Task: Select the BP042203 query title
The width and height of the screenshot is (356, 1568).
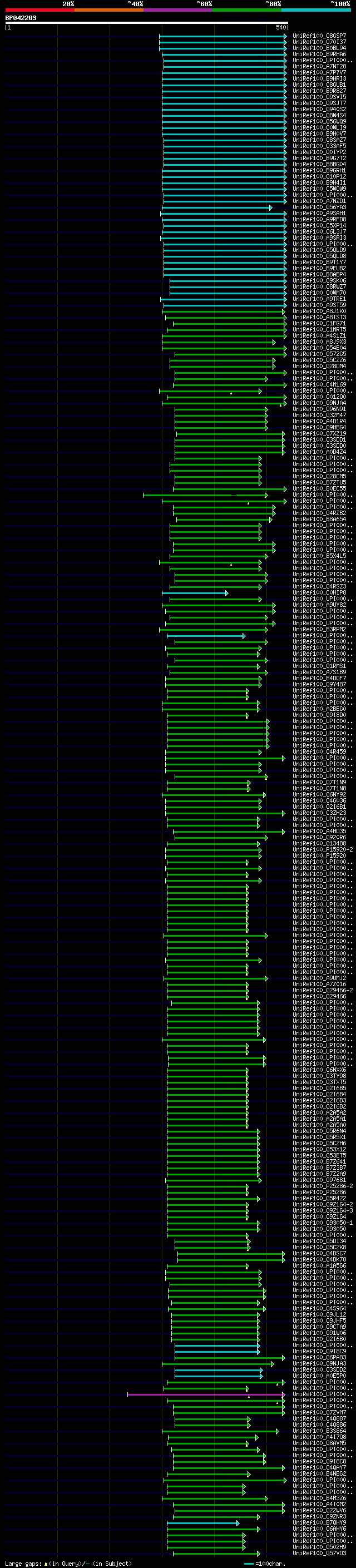Action: click(x=21, y=18)
